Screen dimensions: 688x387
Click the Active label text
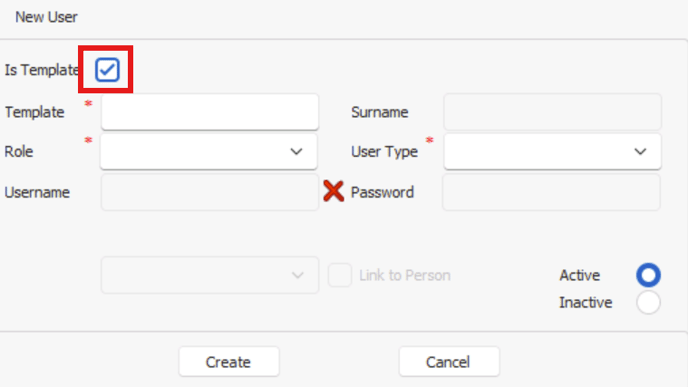click(579, 275)
